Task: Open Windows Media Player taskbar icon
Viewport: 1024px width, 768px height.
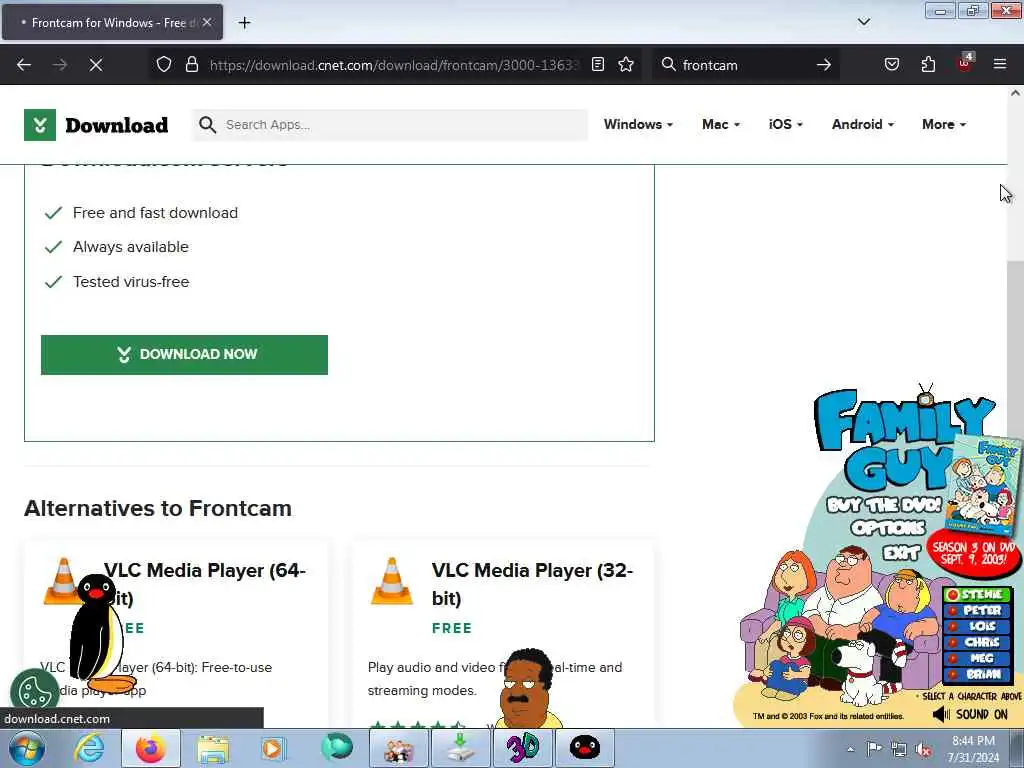Action: pyautogui.click(x=273, y=748)
